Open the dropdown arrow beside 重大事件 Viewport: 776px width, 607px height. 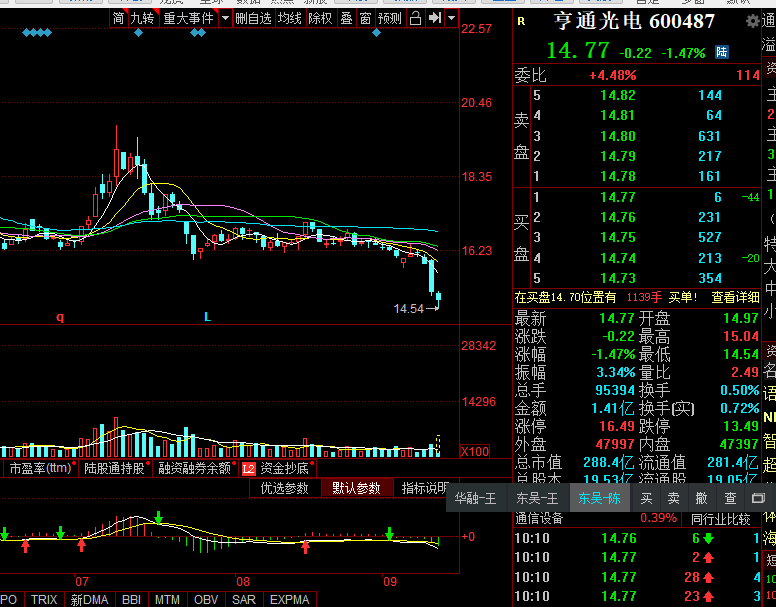(225, 19)
